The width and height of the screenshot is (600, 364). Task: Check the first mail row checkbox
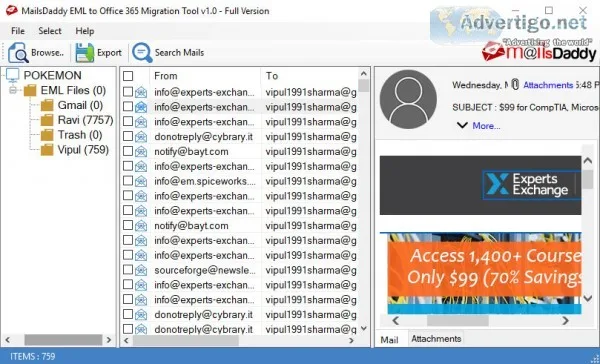click(x=128, y=92)
